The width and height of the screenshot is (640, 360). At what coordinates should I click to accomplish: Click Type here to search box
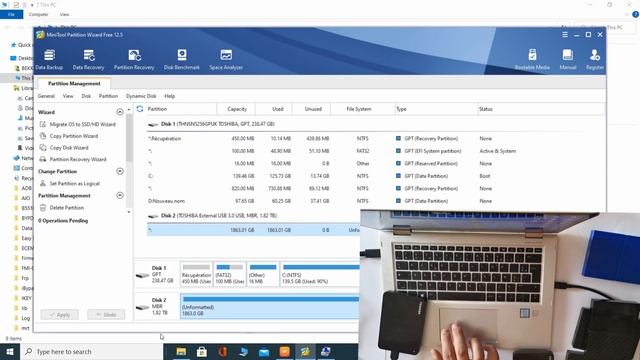click(91, 351)
